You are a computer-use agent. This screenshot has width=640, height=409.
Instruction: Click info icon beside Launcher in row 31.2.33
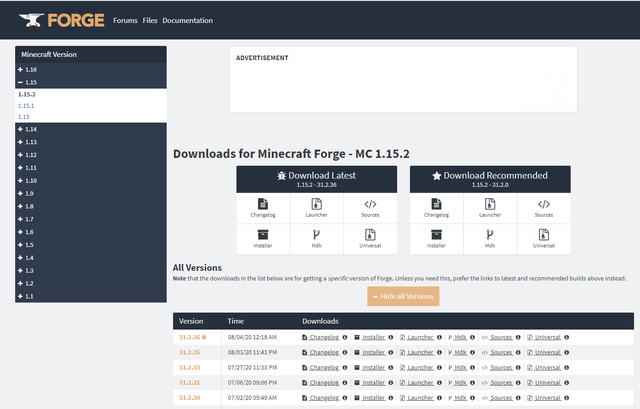pos(439,367)
